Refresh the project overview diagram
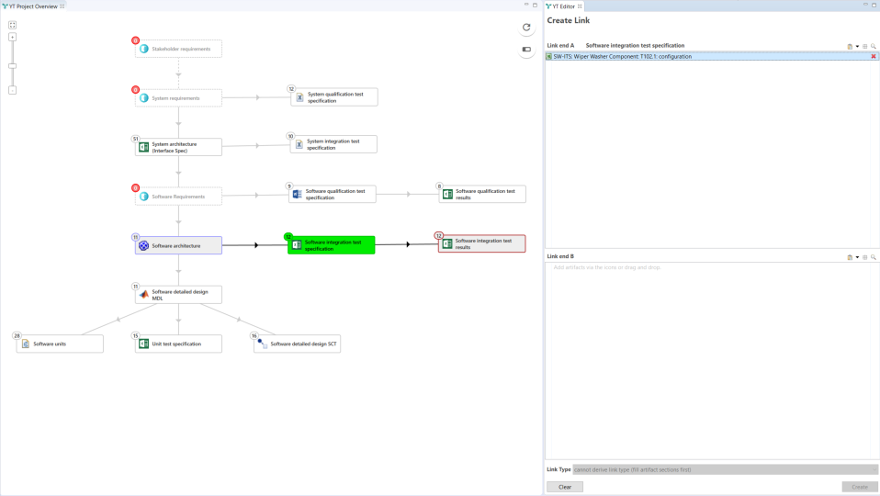Screen dimensions: 880x496 (x=526, y=27)
